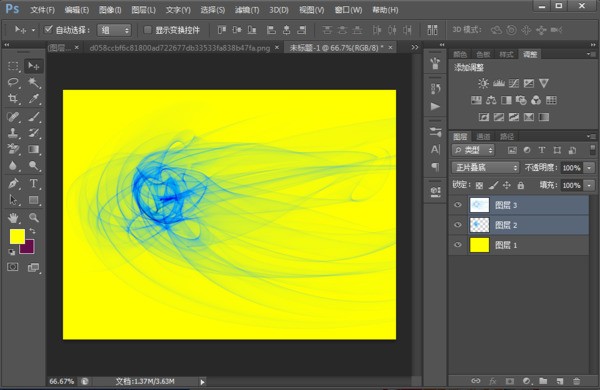600x390 pixels.
Task: Create new layer with bottom panel icon
Action: coord(560,381)
